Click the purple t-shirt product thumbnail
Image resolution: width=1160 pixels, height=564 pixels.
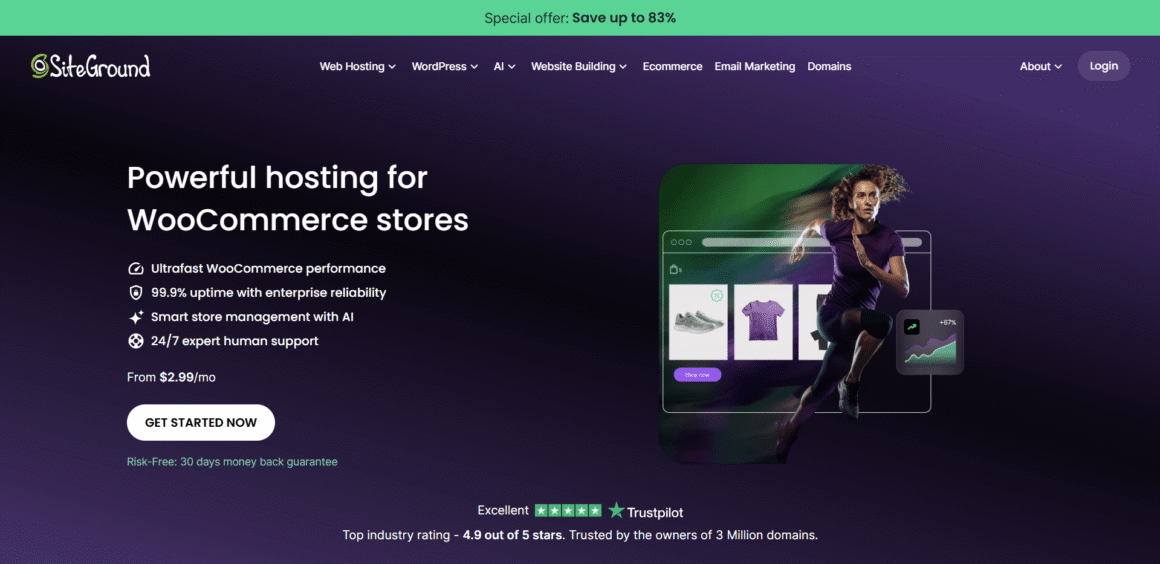[763, 322]
